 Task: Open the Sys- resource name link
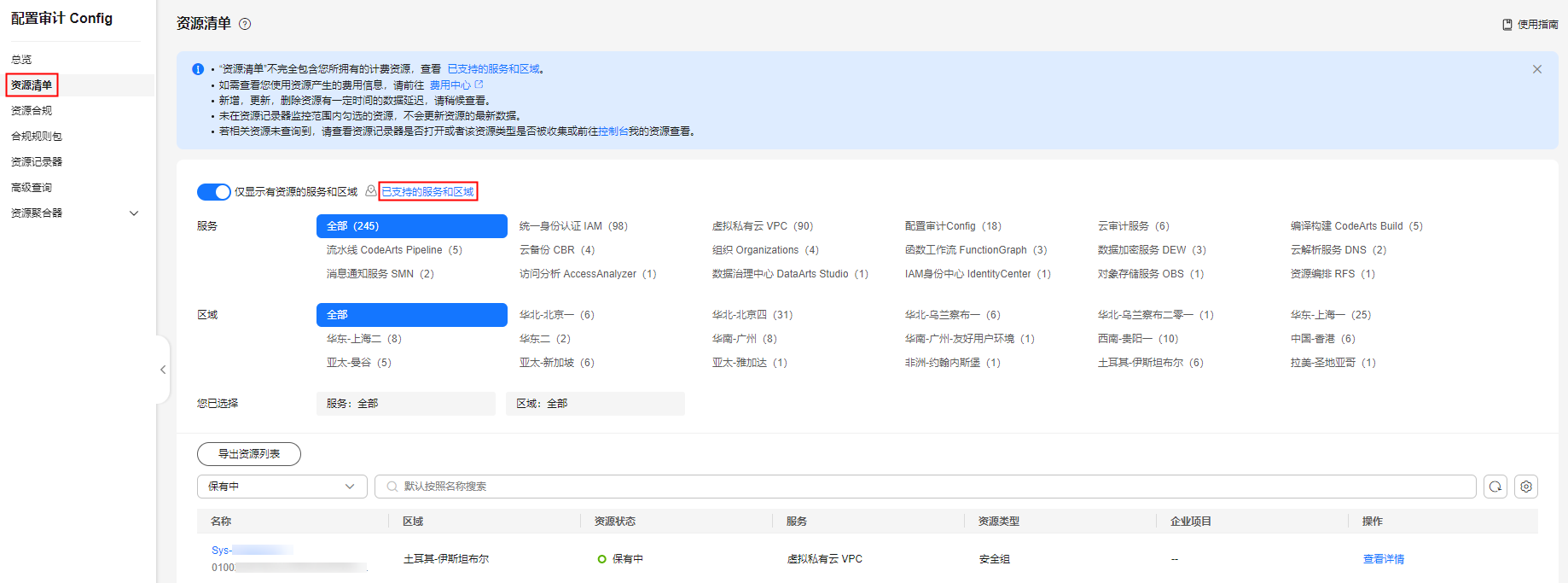(253, 551)
